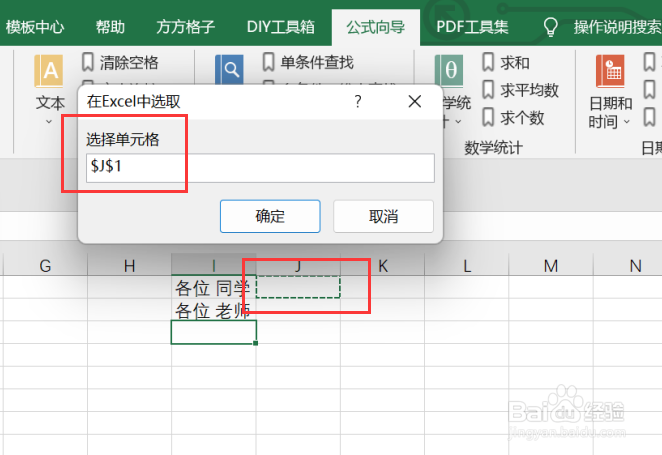Image resolution: width=662 pixels, height=455 pixels.
Task: Click the 选择单元格 input field
Action: click(x=260, y=168)
